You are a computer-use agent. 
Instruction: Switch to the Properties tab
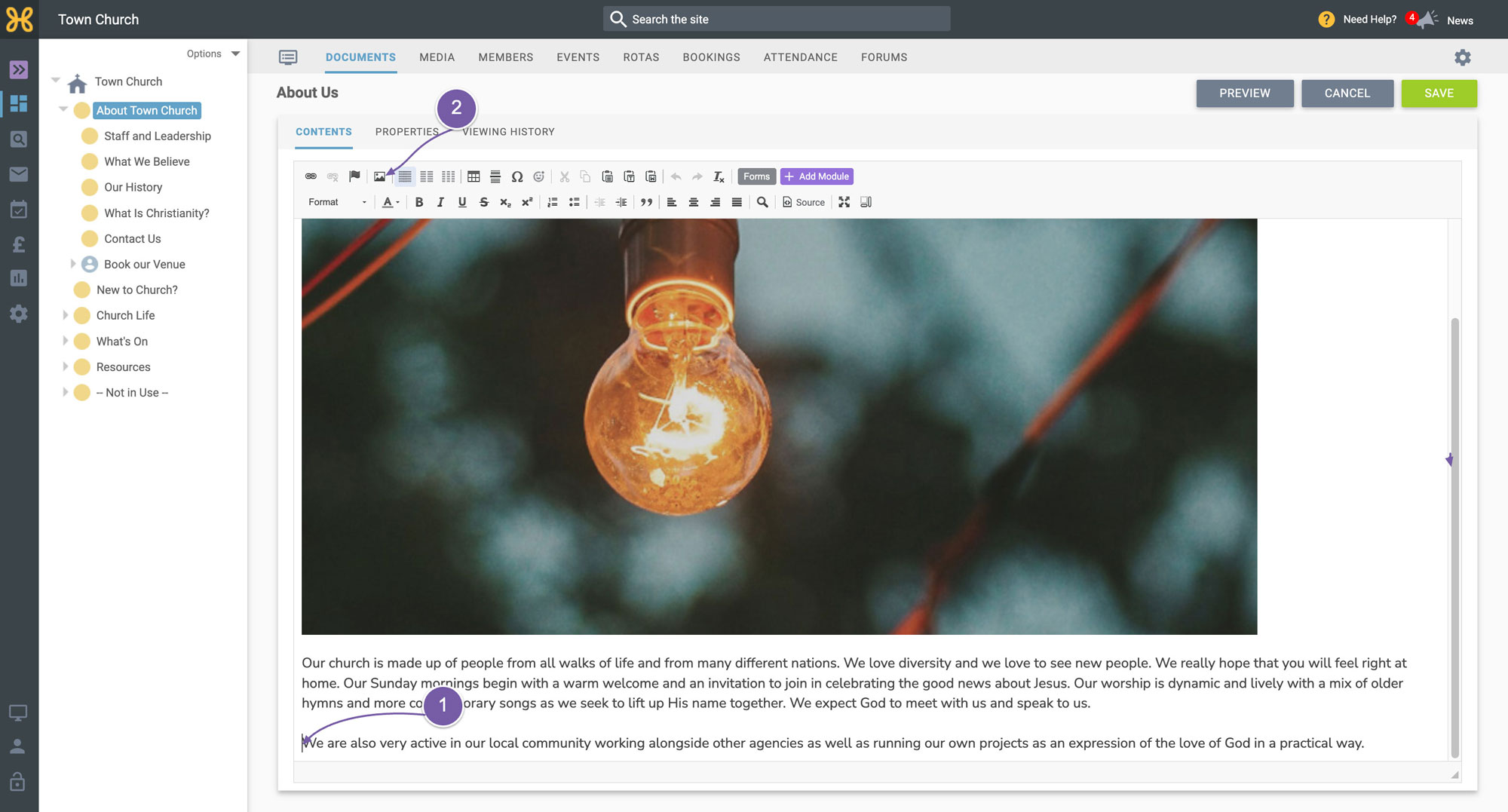coord(407,132)
